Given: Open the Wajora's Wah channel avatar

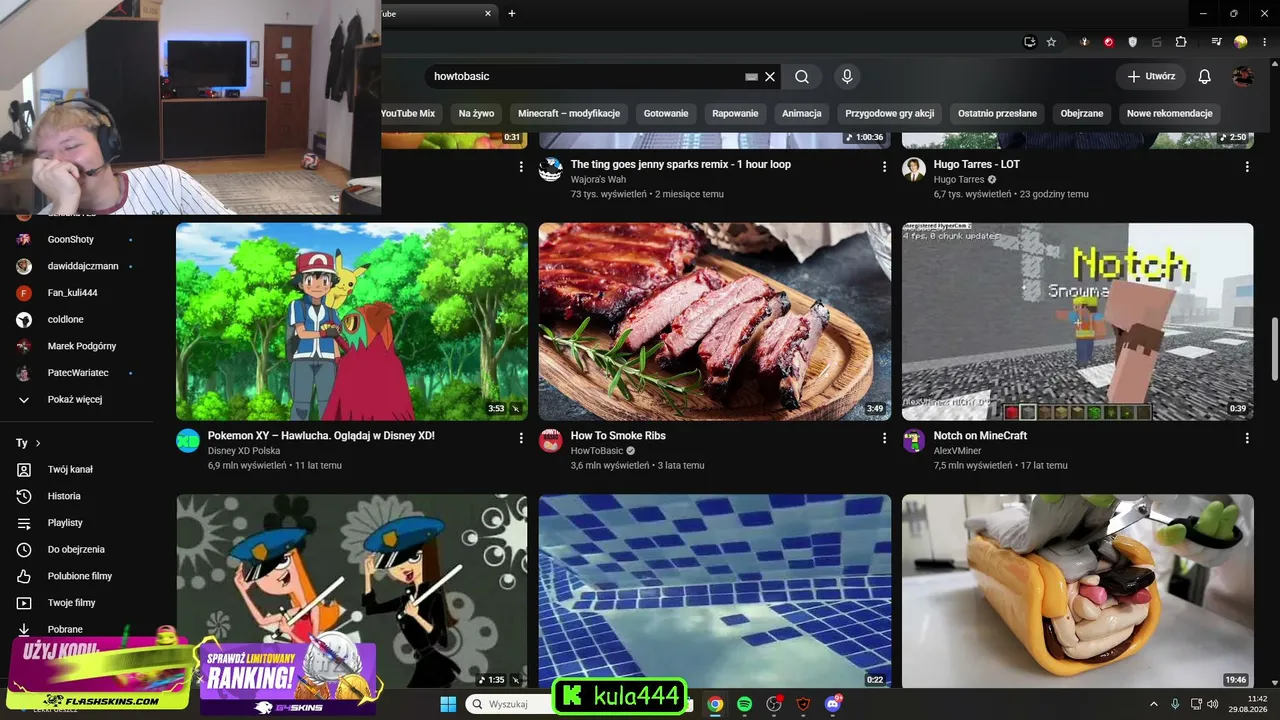Looking at the screenshot, I should click(x=551, y=169).
